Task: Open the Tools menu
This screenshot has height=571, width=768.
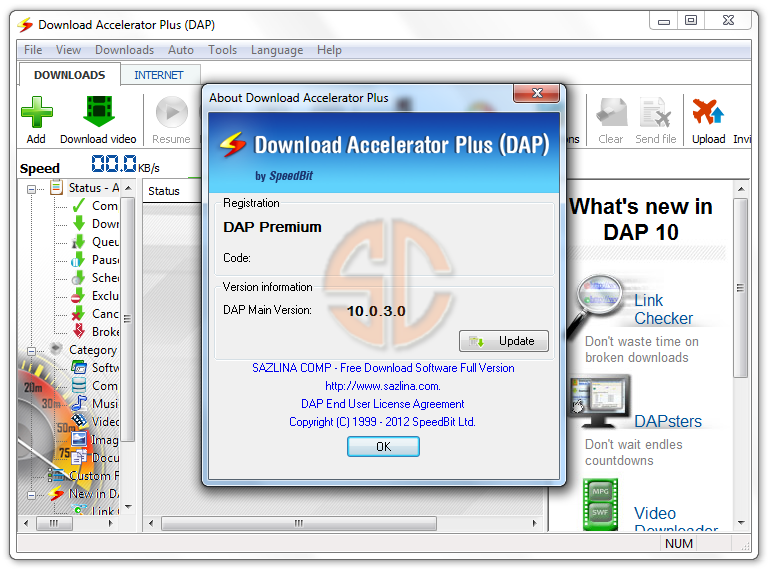Action: tap(222, 50)
